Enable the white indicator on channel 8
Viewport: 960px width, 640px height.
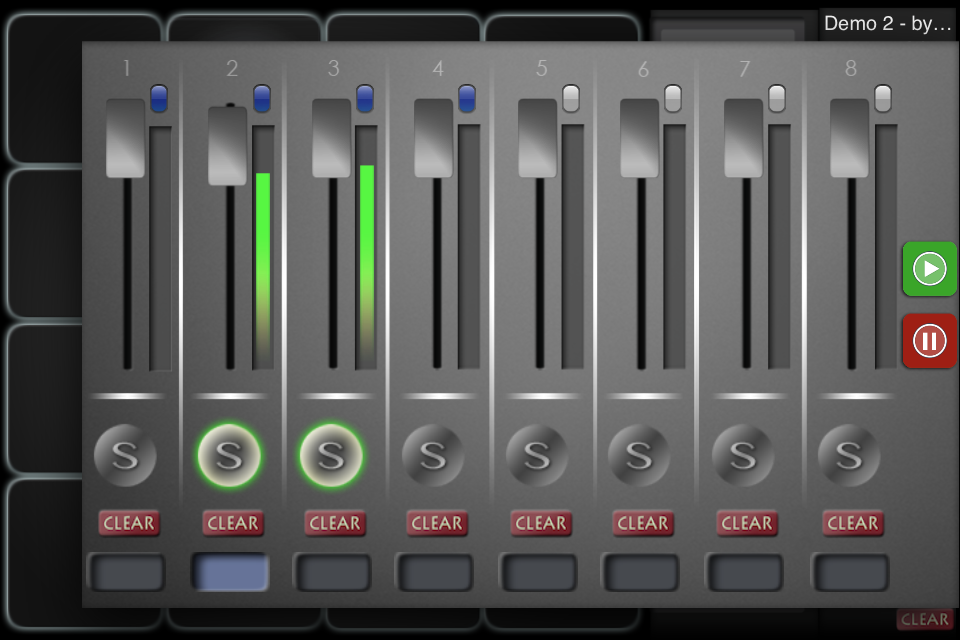pos(883,98)
